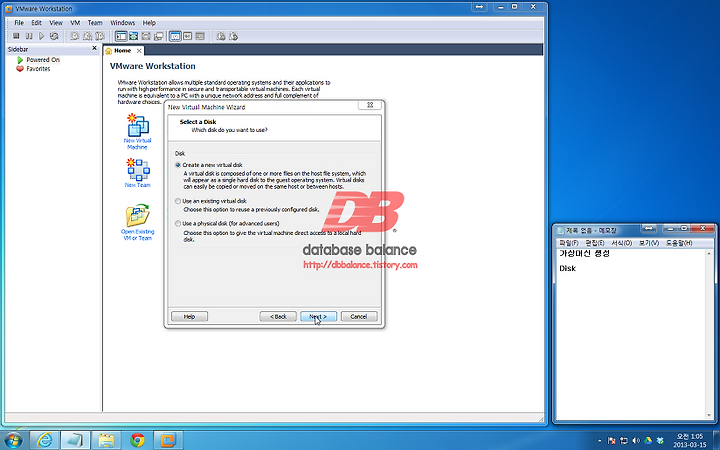Open the 보기(V) menu in Notepad
Image resolution: width=720 pixels, height=450 pixels.
648,243
